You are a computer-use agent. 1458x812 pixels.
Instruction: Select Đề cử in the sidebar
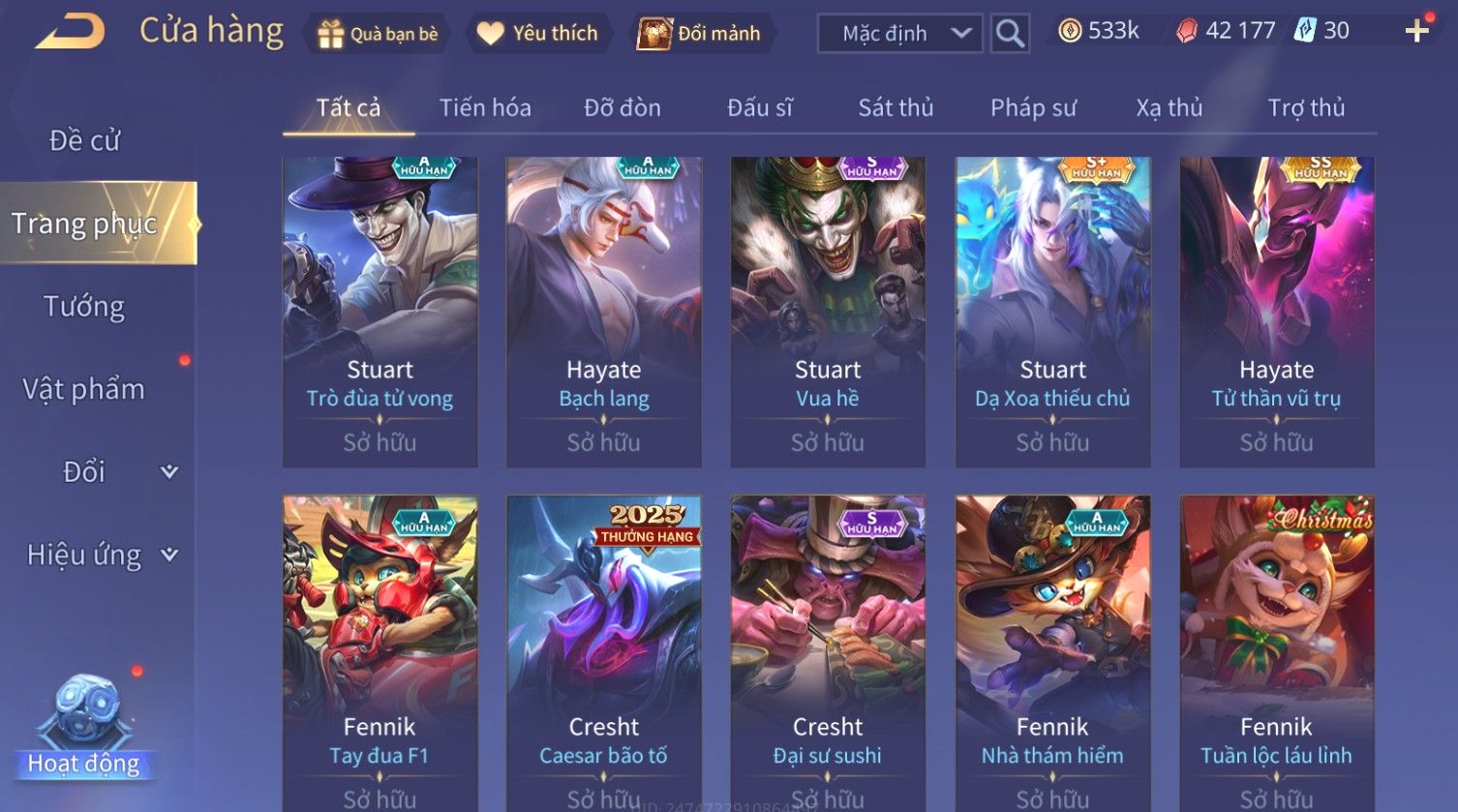[x=84, y=141]
